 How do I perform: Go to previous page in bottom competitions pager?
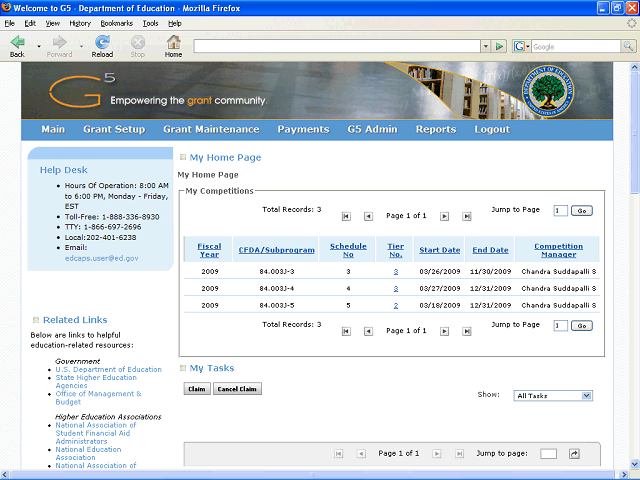368,331
